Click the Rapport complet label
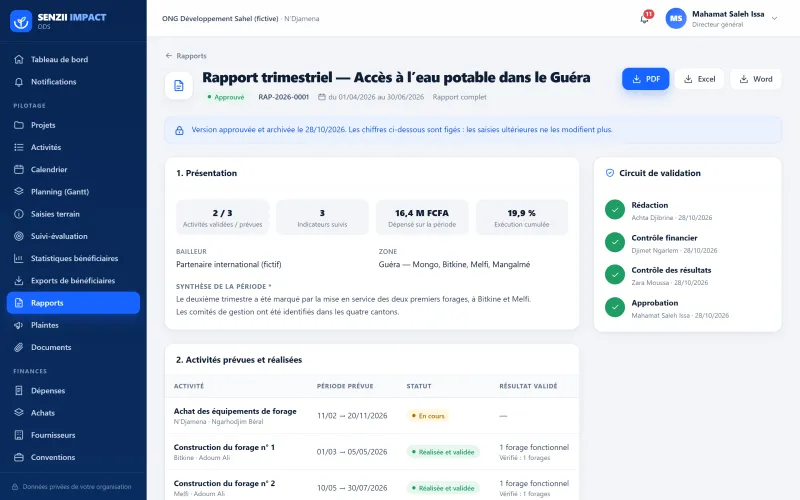The image size is (800, 500). click(459, 97)
